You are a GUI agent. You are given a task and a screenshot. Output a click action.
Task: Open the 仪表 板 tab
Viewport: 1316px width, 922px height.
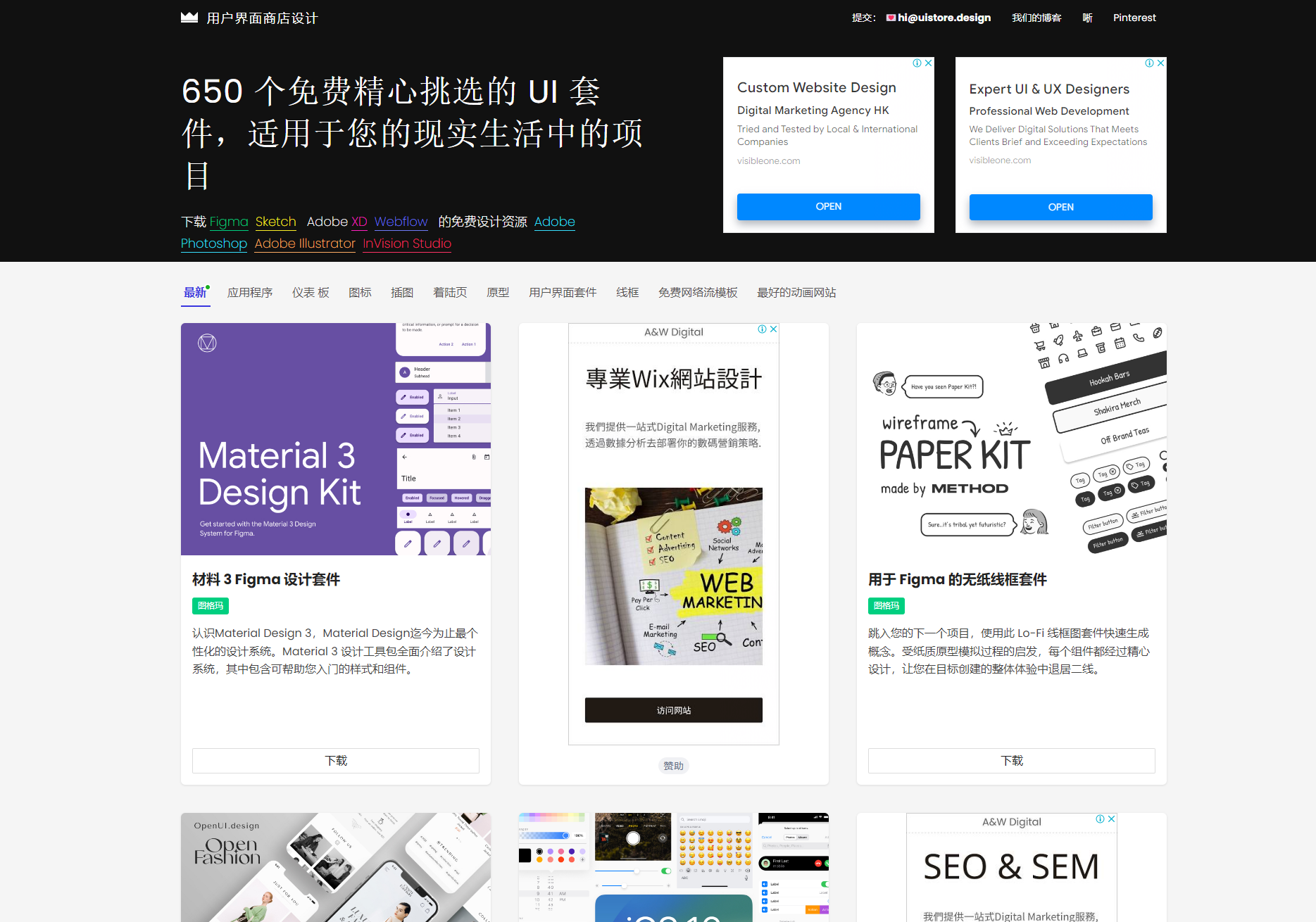click(x=311, y=293)
